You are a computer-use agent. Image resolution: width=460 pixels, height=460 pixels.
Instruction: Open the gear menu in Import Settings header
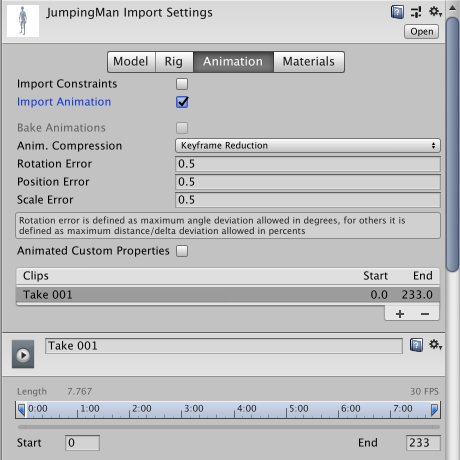click(x=435, y=12)
